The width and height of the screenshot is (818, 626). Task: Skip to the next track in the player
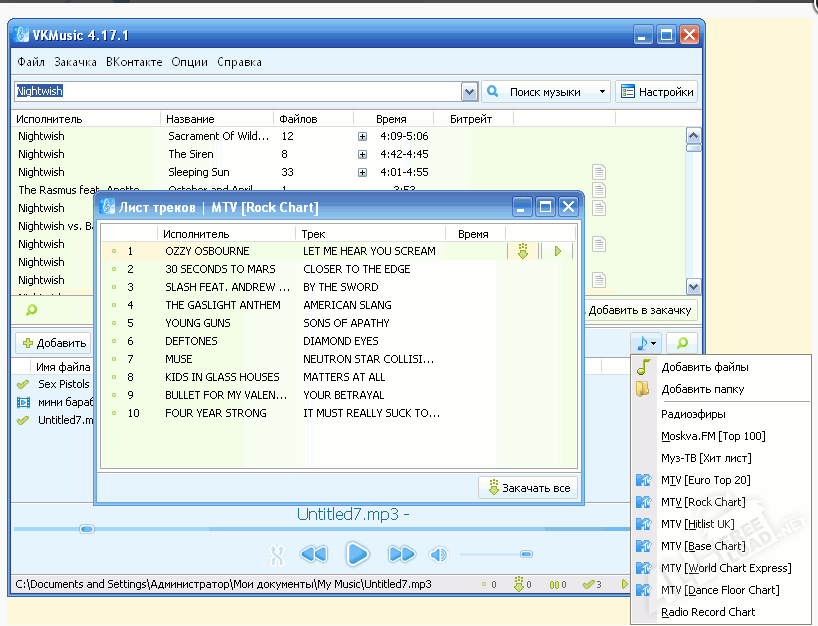pos(401,554)
